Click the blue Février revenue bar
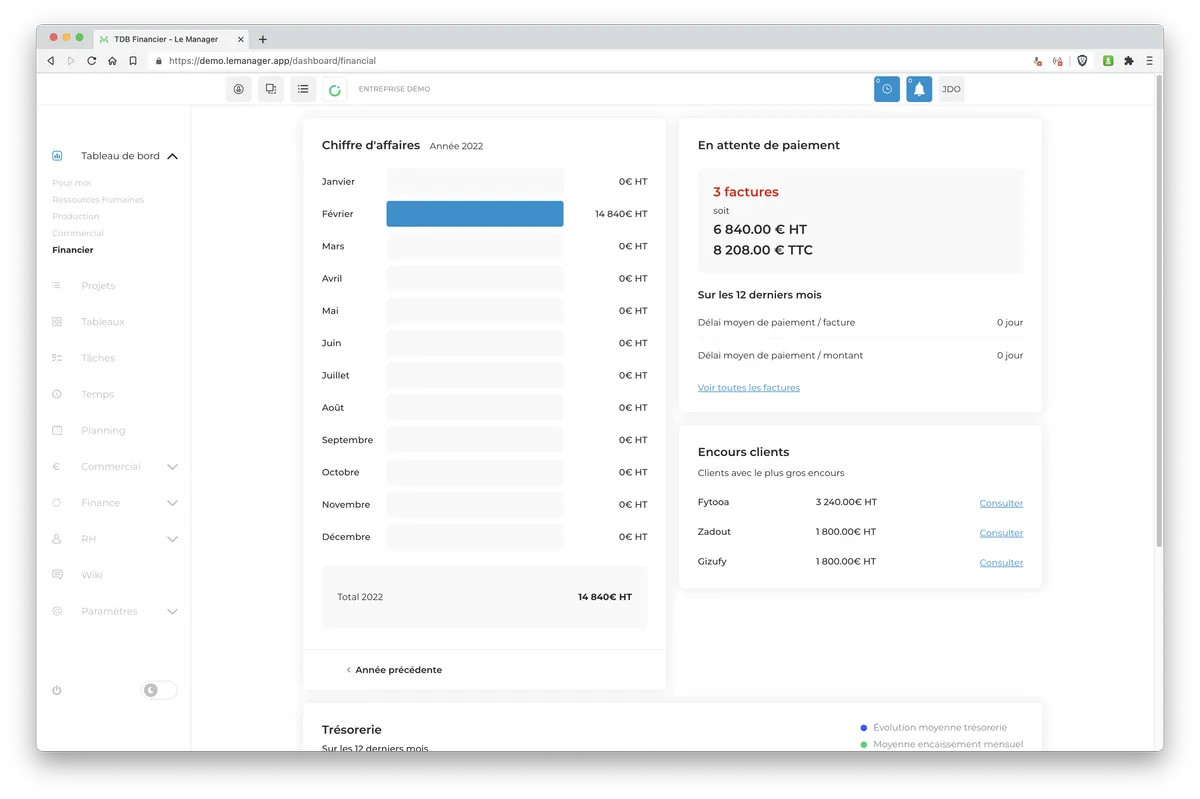Image resolution: width=1200 pixels, height=799 pixels. (x=475, y=214)
